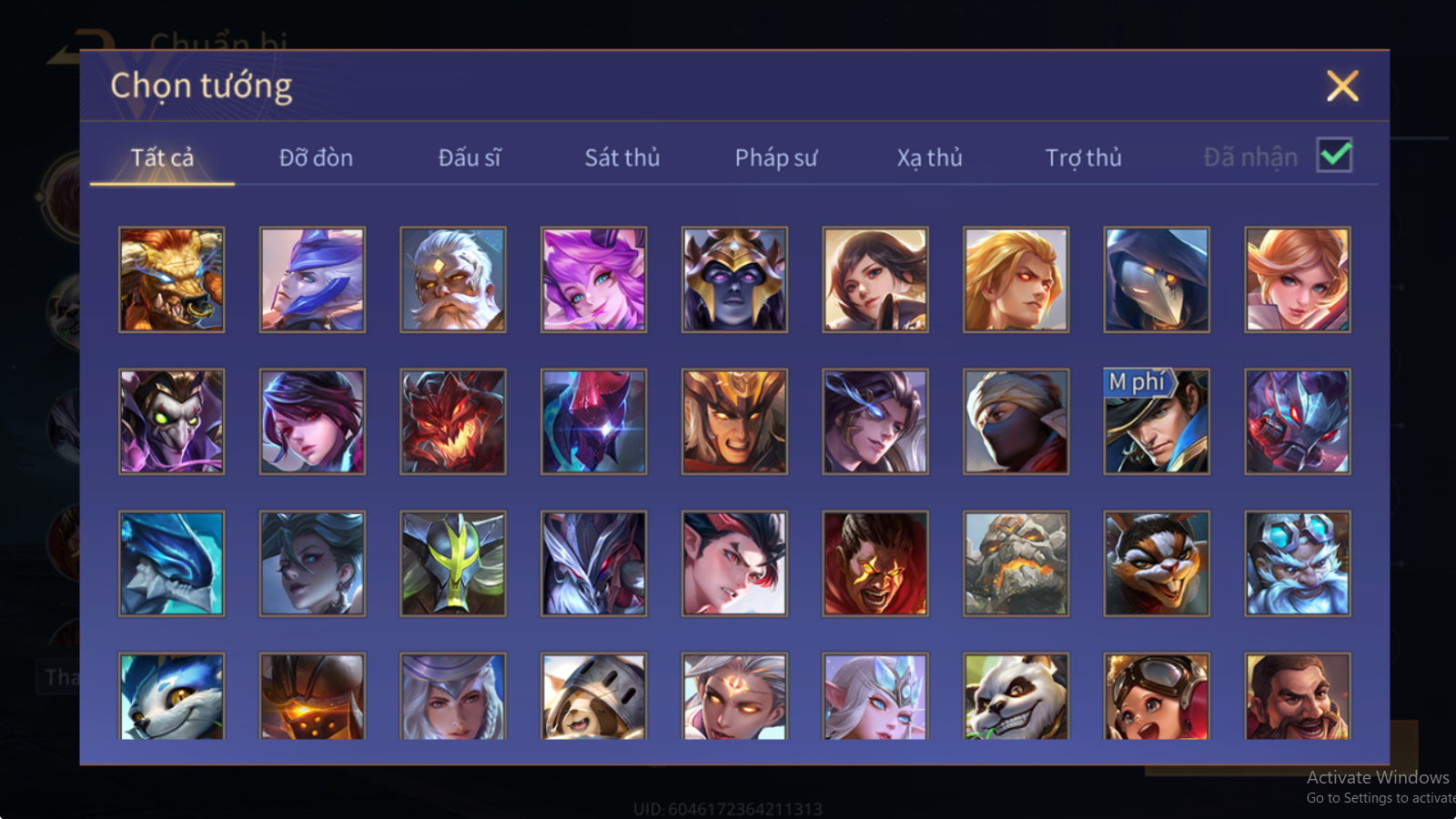This screenshot has height=819, width=1456.
Task: Pick the masked ninja hero portrait
Action: pyautogui.click(x=1016, y=421)
